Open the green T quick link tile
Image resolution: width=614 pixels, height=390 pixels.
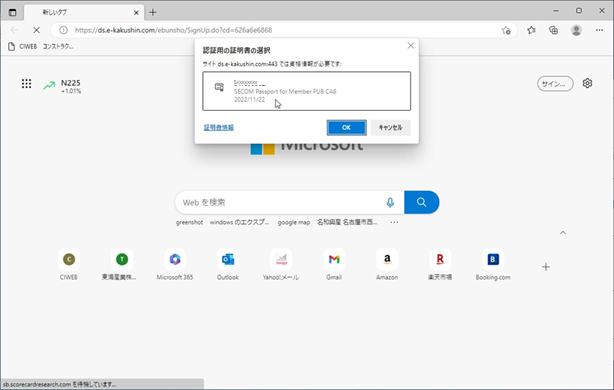coord(119,265)
